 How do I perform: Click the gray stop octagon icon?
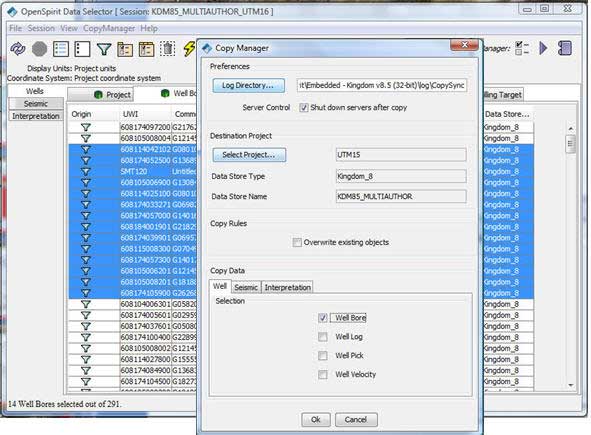pos(40,49)
